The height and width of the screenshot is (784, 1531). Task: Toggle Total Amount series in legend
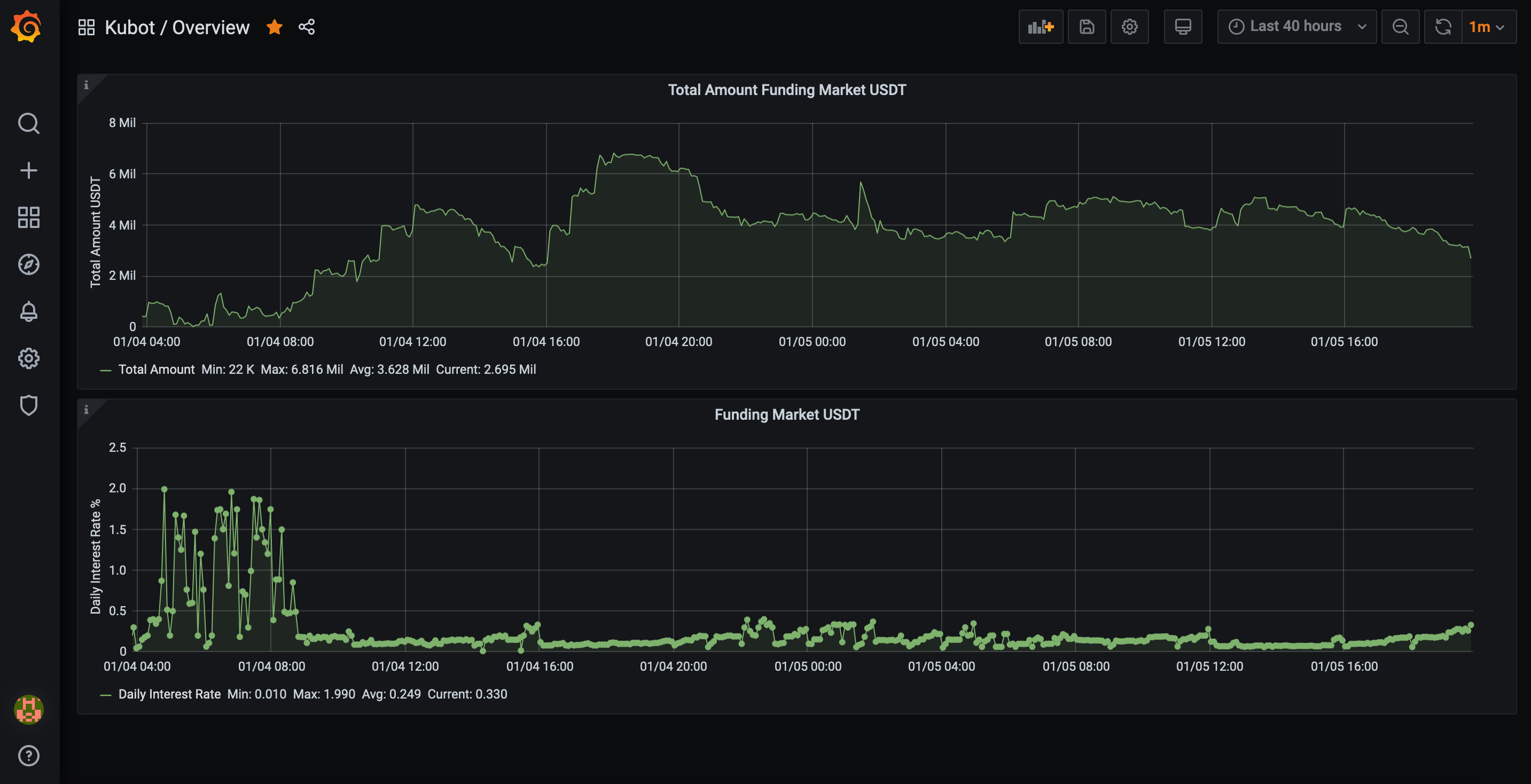(157, 369)
